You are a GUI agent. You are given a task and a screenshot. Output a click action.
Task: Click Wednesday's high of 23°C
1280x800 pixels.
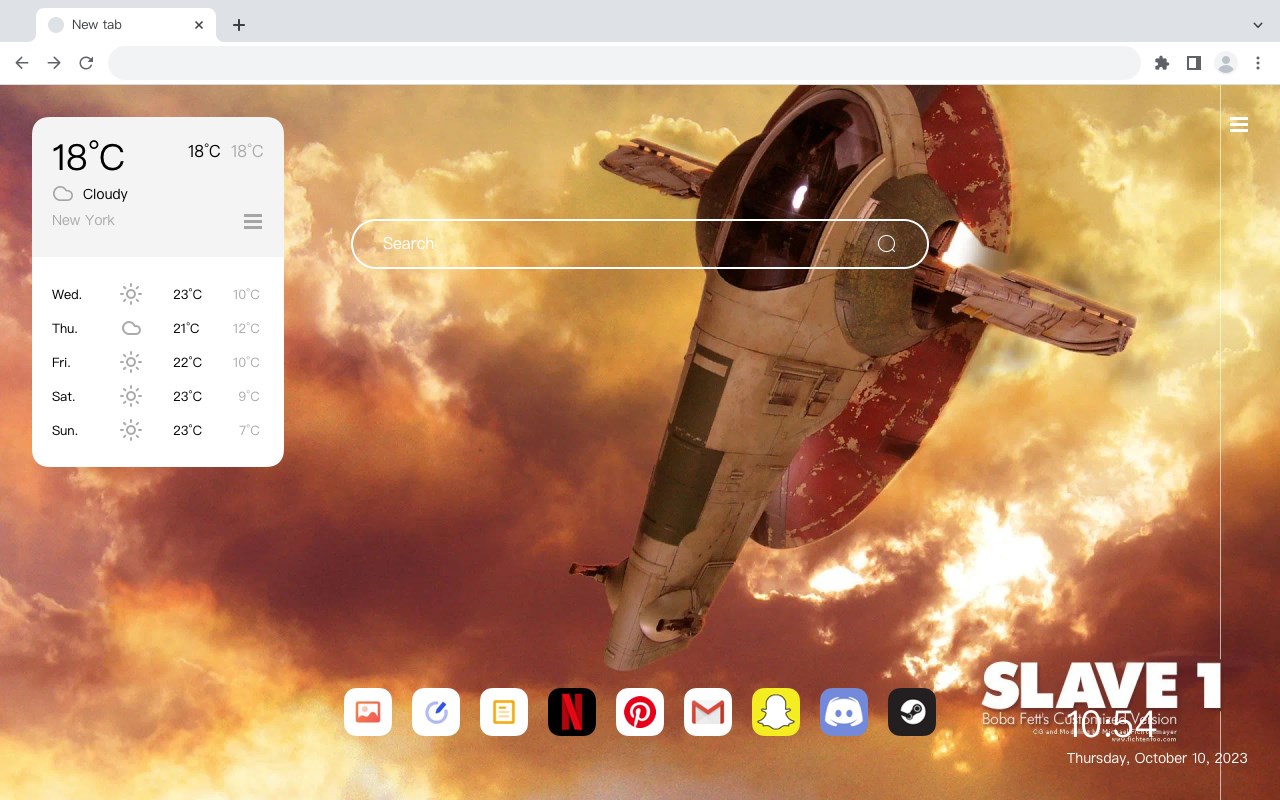click(x=187, y=294)
